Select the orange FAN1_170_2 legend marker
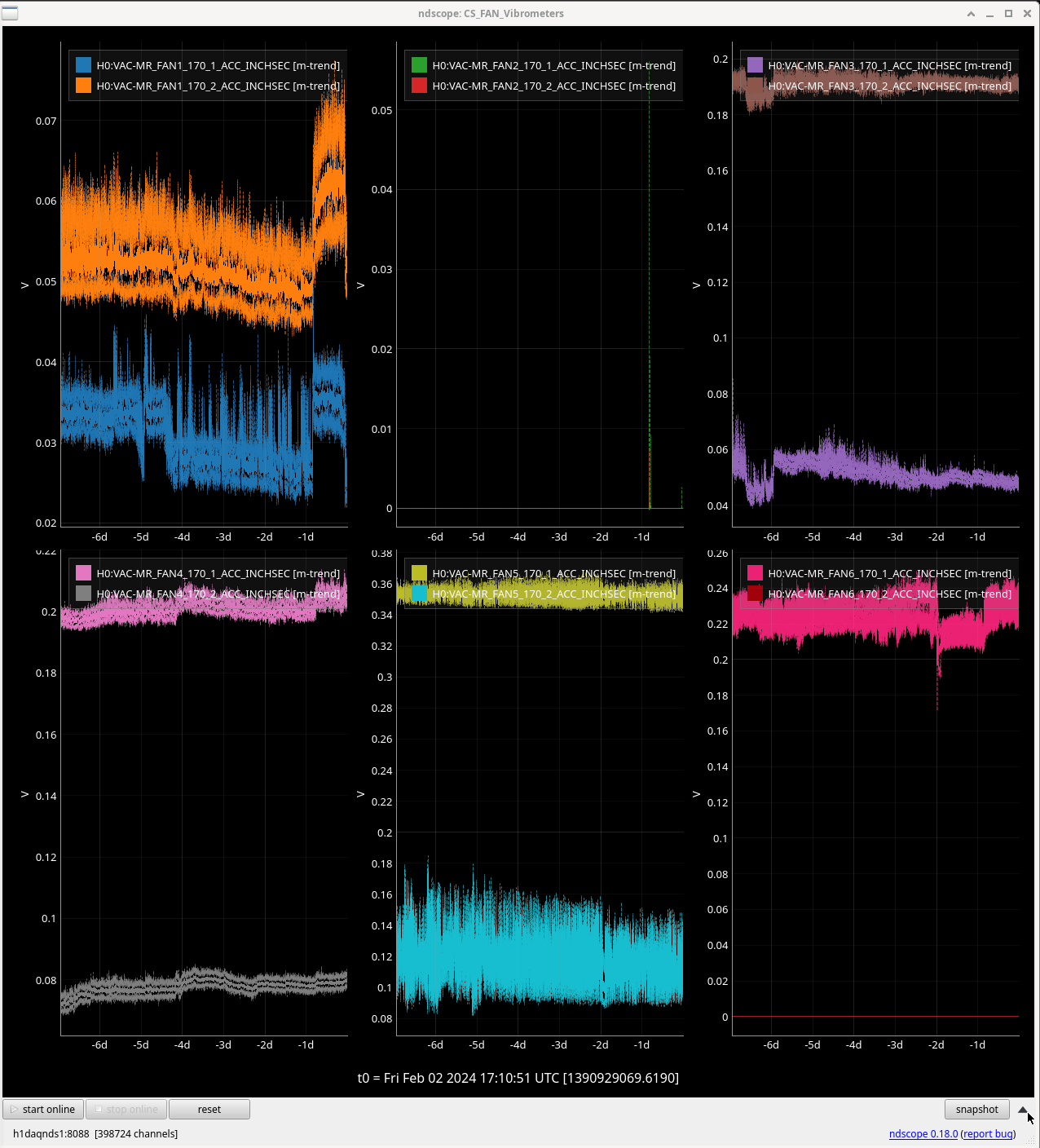This screenshot has width=1040, height=1148. click(x=83, y=86)
